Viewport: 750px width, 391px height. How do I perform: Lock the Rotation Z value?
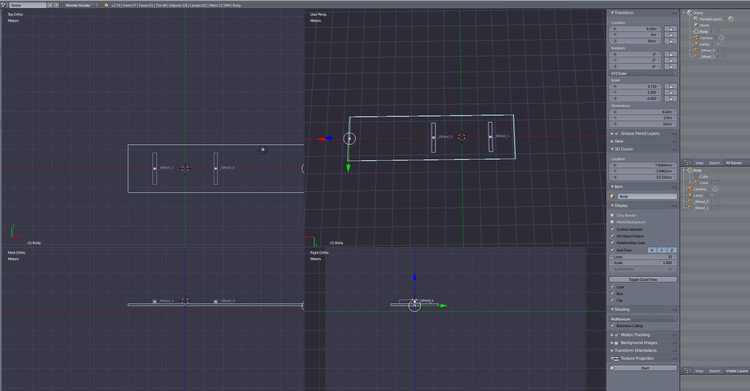672,67
